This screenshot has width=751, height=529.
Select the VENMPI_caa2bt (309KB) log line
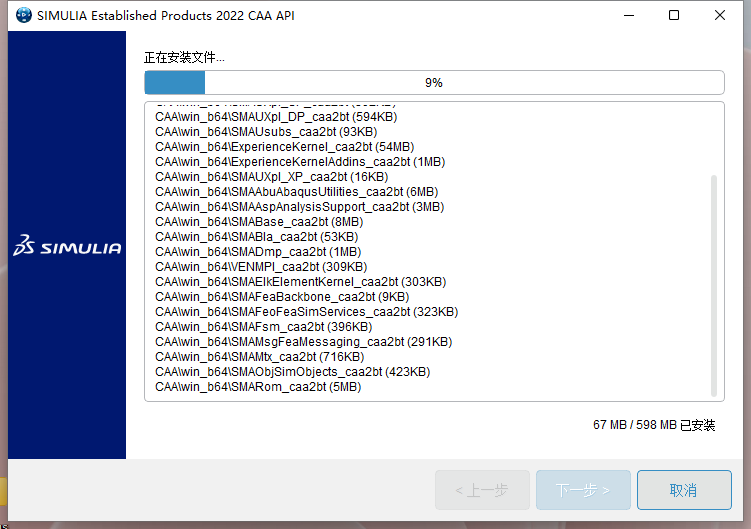(261, 267)
